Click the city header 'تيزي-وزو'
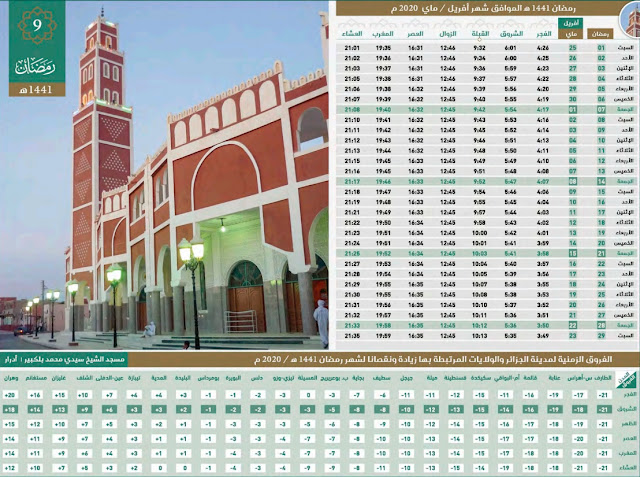The height and width of the screenshot is (477, 640). pyautogui.click(x=283, y=378)
